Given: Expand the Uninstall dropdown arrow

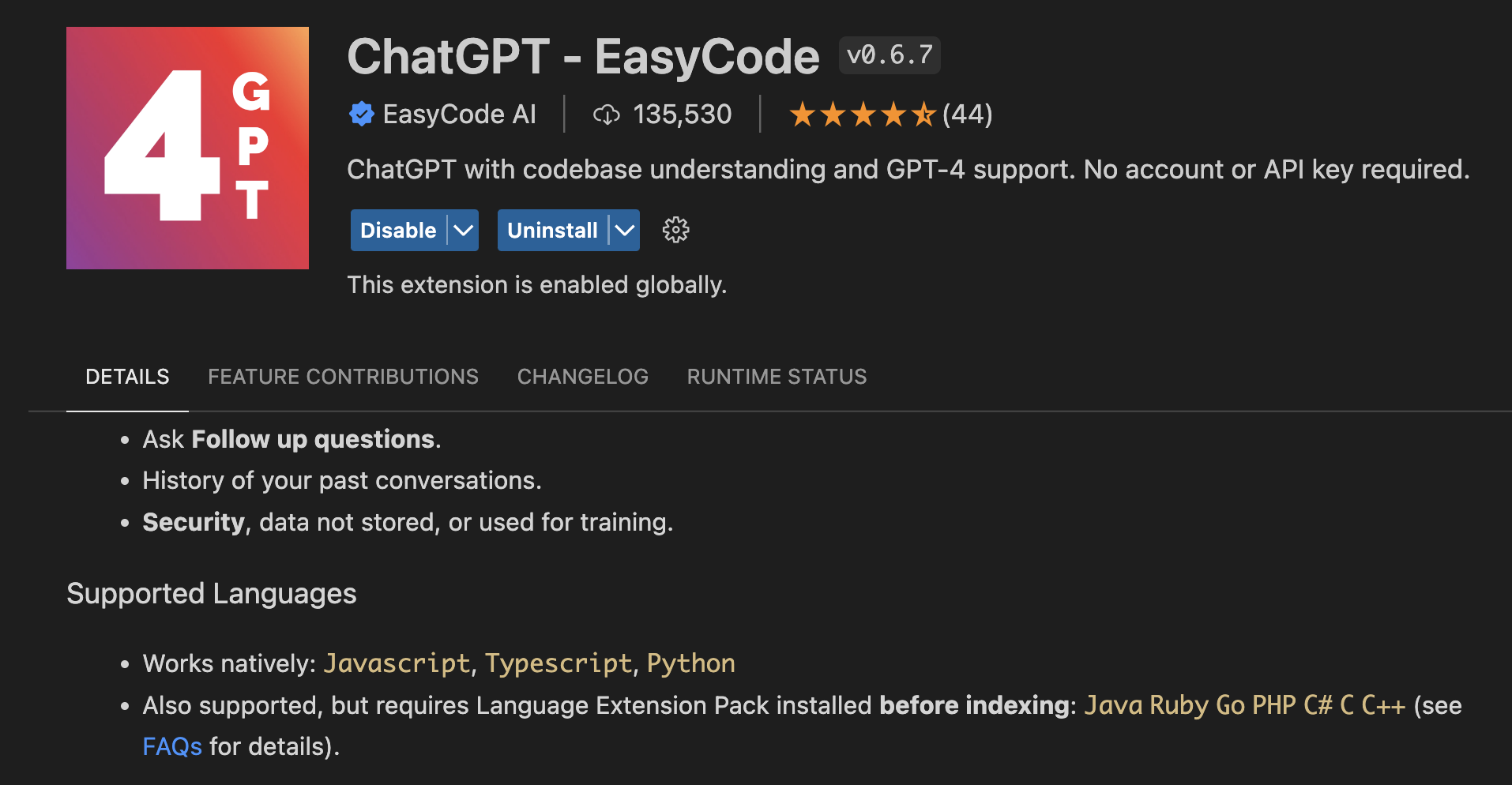Looking at the screenshot, I should tap(625, 230).
